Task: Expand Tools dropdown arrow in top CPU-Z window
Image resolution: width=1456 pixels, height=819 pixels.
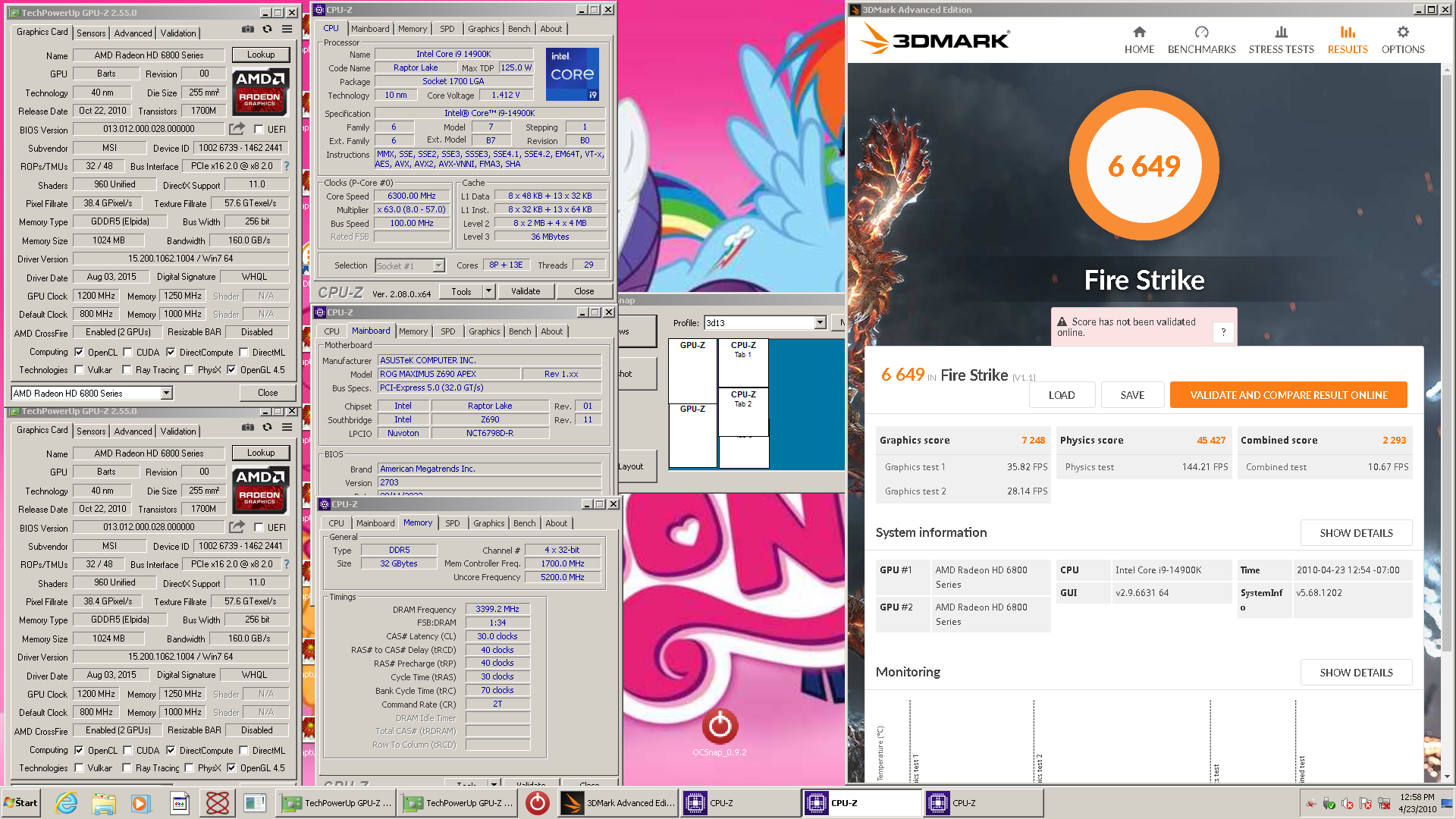Action: coord(489,291)
